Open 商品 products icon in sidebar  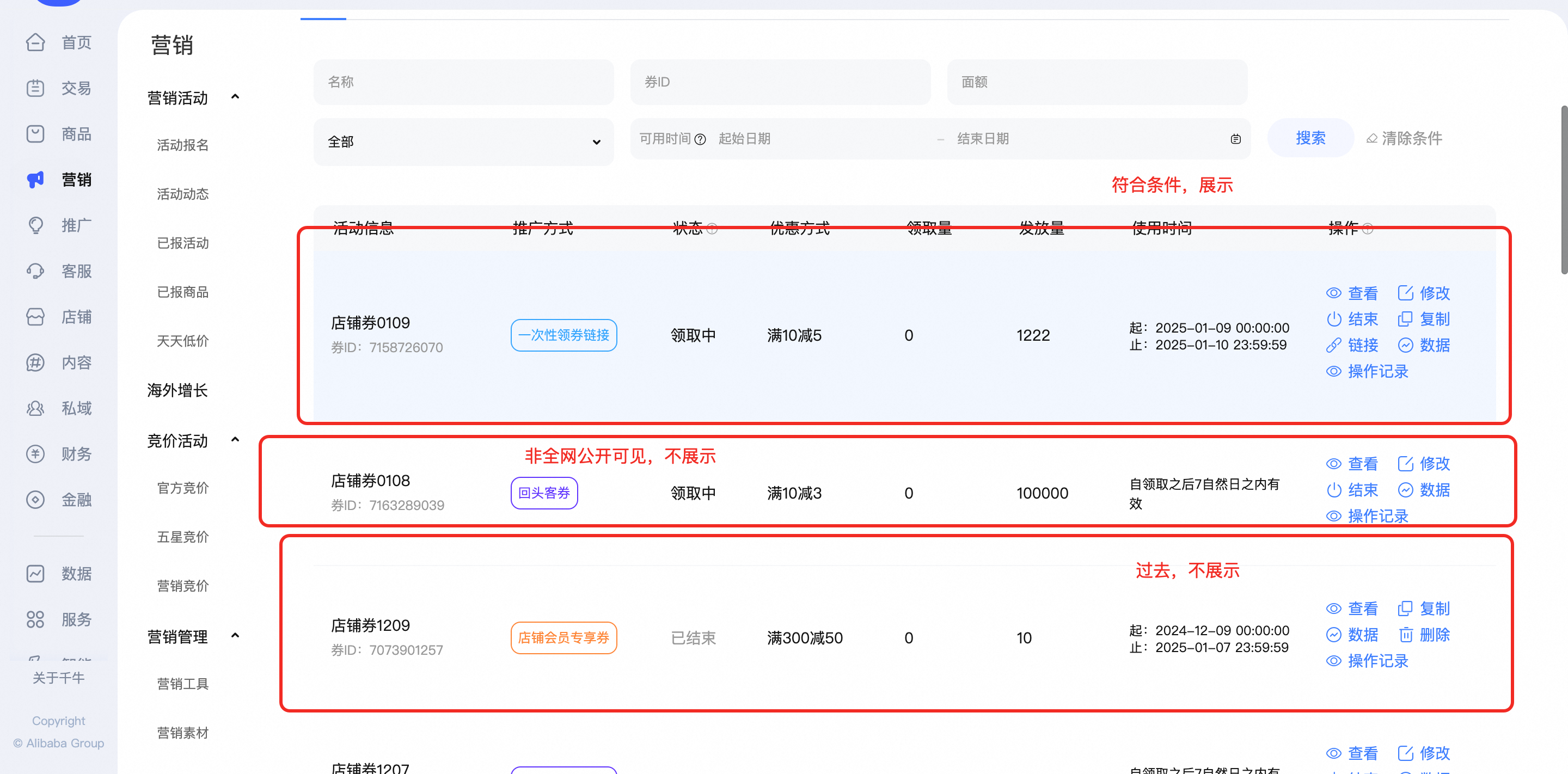[x=35, y=134]
